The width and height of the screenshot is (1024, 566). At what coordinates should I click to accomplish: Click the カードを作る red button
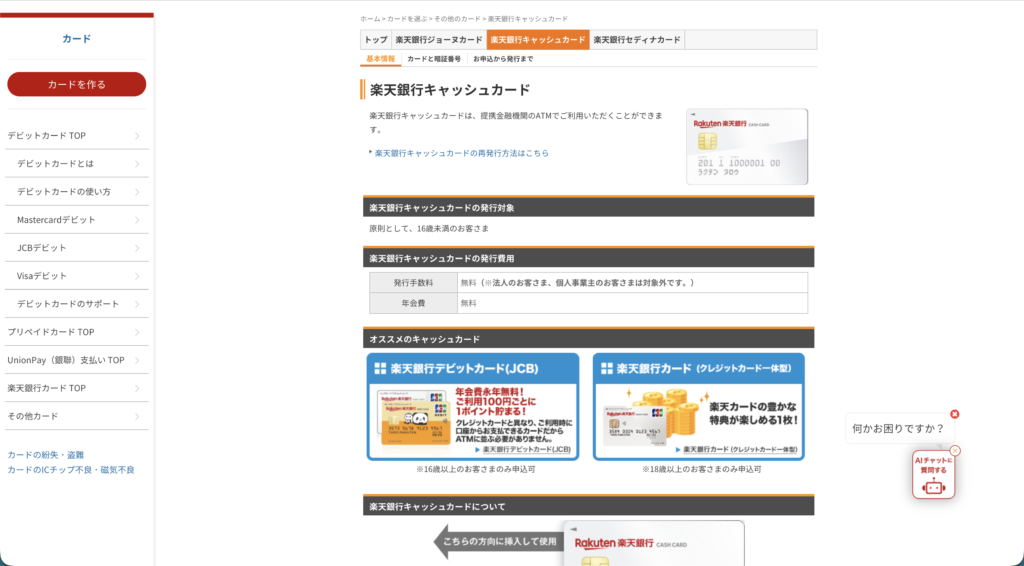tap(76, 84)
